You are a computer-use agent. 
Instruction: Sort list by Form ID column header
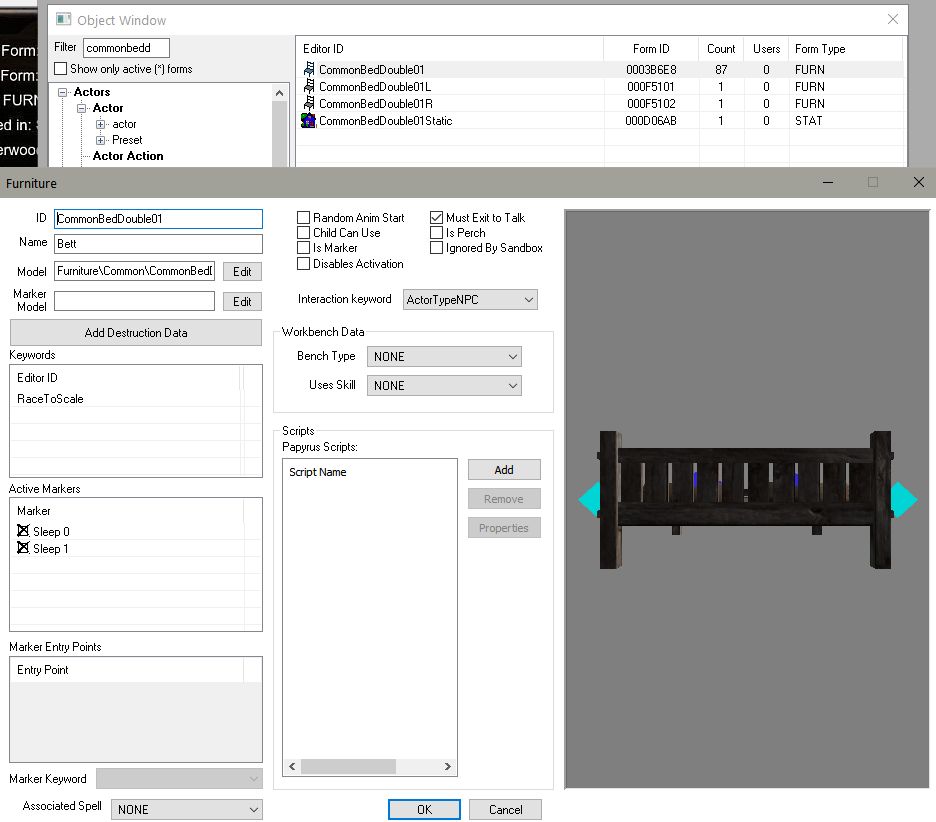pyautogui.click(x=651, y=49)
